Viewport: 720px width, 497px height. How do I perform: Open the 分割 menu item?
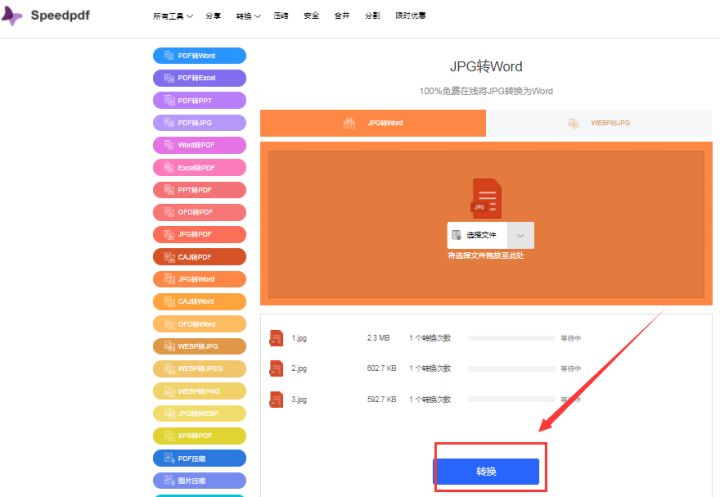pos(372,16)
